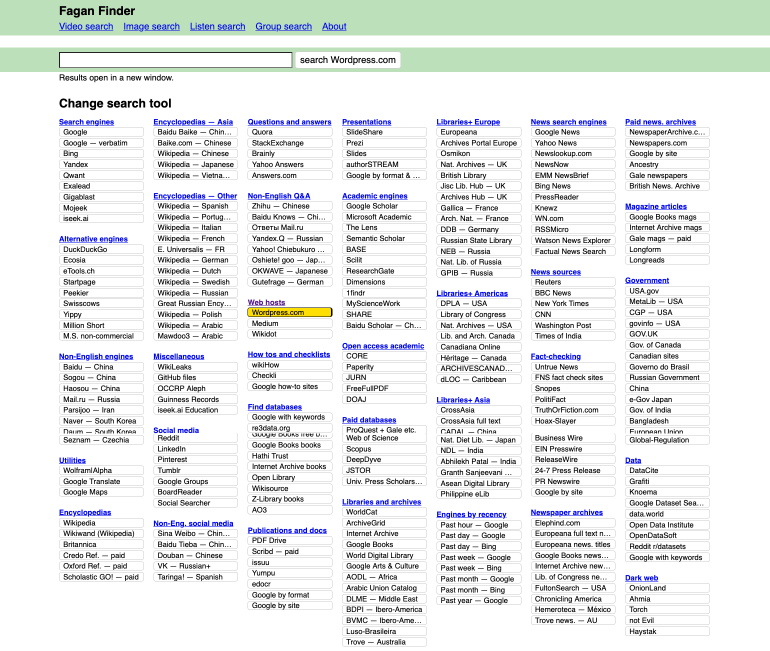The image size is (770, 651).
Task: Choose British Library search tool
Action: click(x=479, y=175)
